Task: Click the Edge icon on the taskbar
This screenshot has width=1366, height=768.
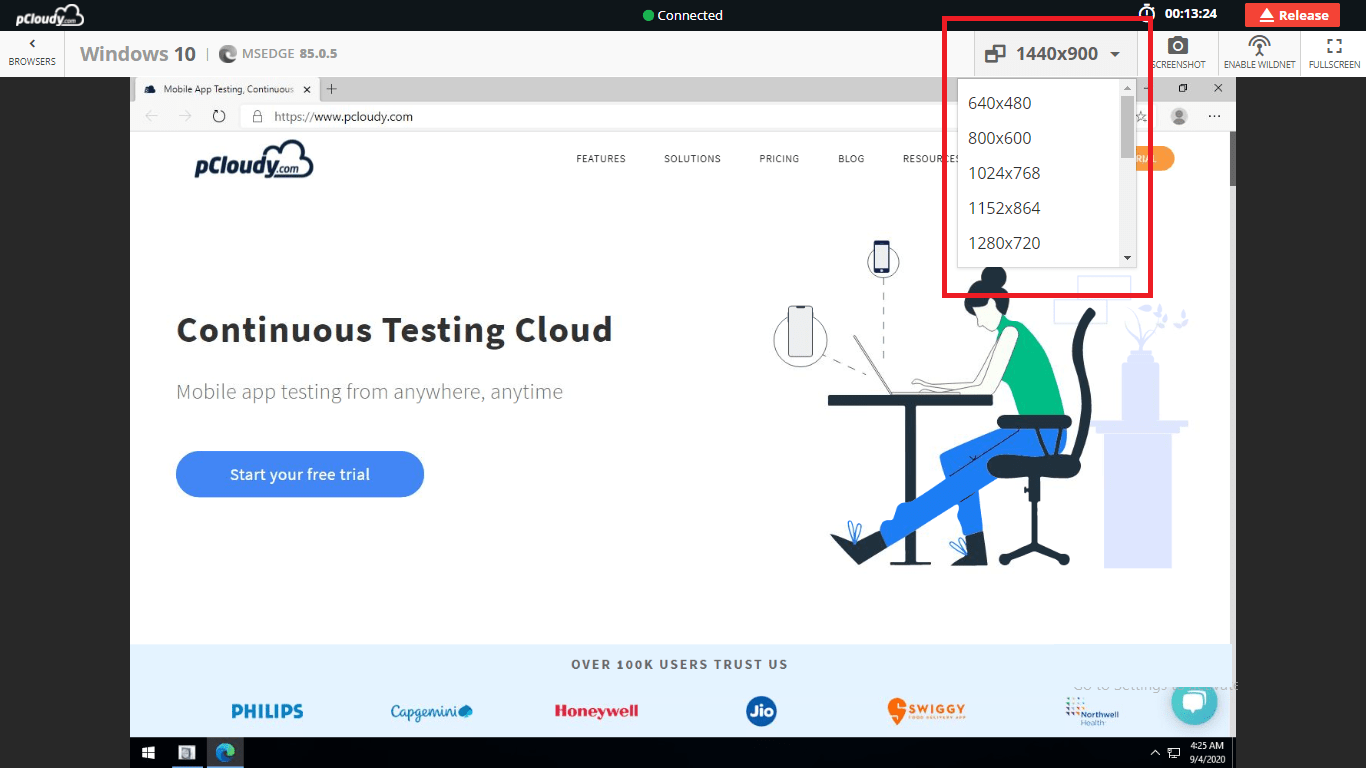Action: coord(225,752)
